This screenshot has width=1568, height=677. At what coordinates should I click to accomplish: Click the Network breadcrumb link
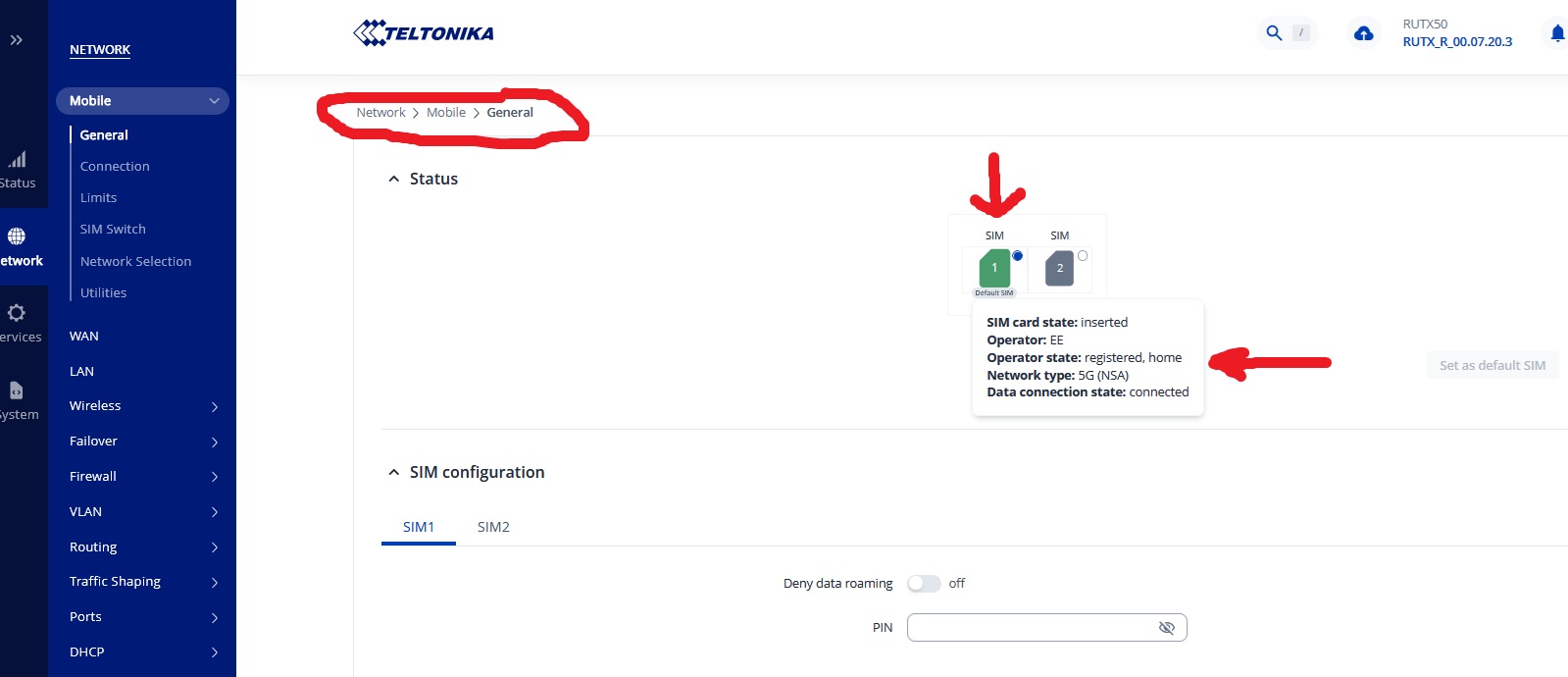(x=380, y=113)
